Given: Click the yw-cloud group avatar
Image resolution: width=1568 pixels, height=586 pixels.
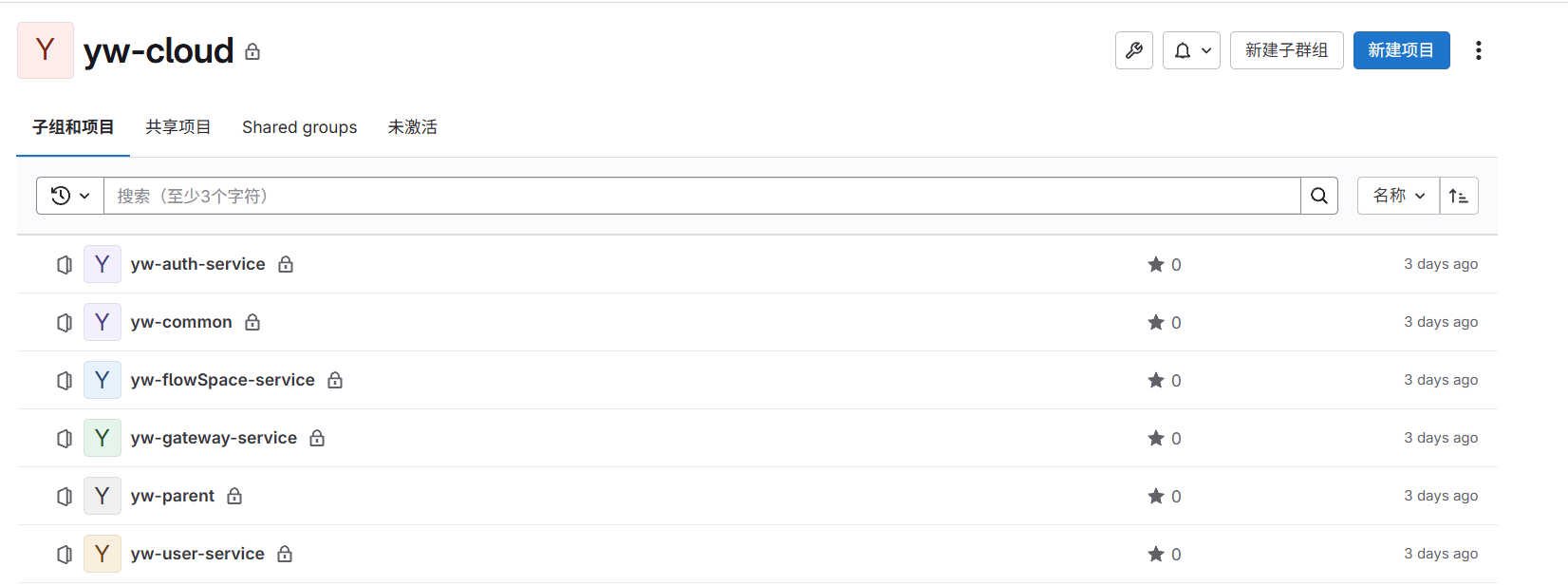Looking at the screenshot, I should [x=46, y=50].
